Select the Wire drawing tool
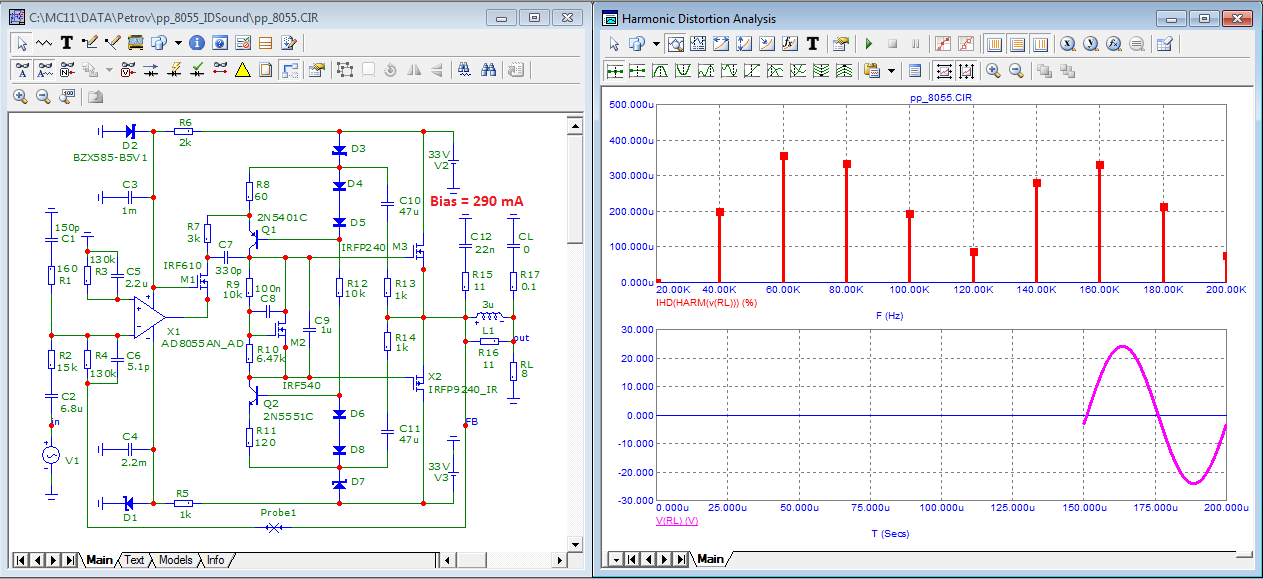This screenshot has height=579, width=1263. click(90, 43)
